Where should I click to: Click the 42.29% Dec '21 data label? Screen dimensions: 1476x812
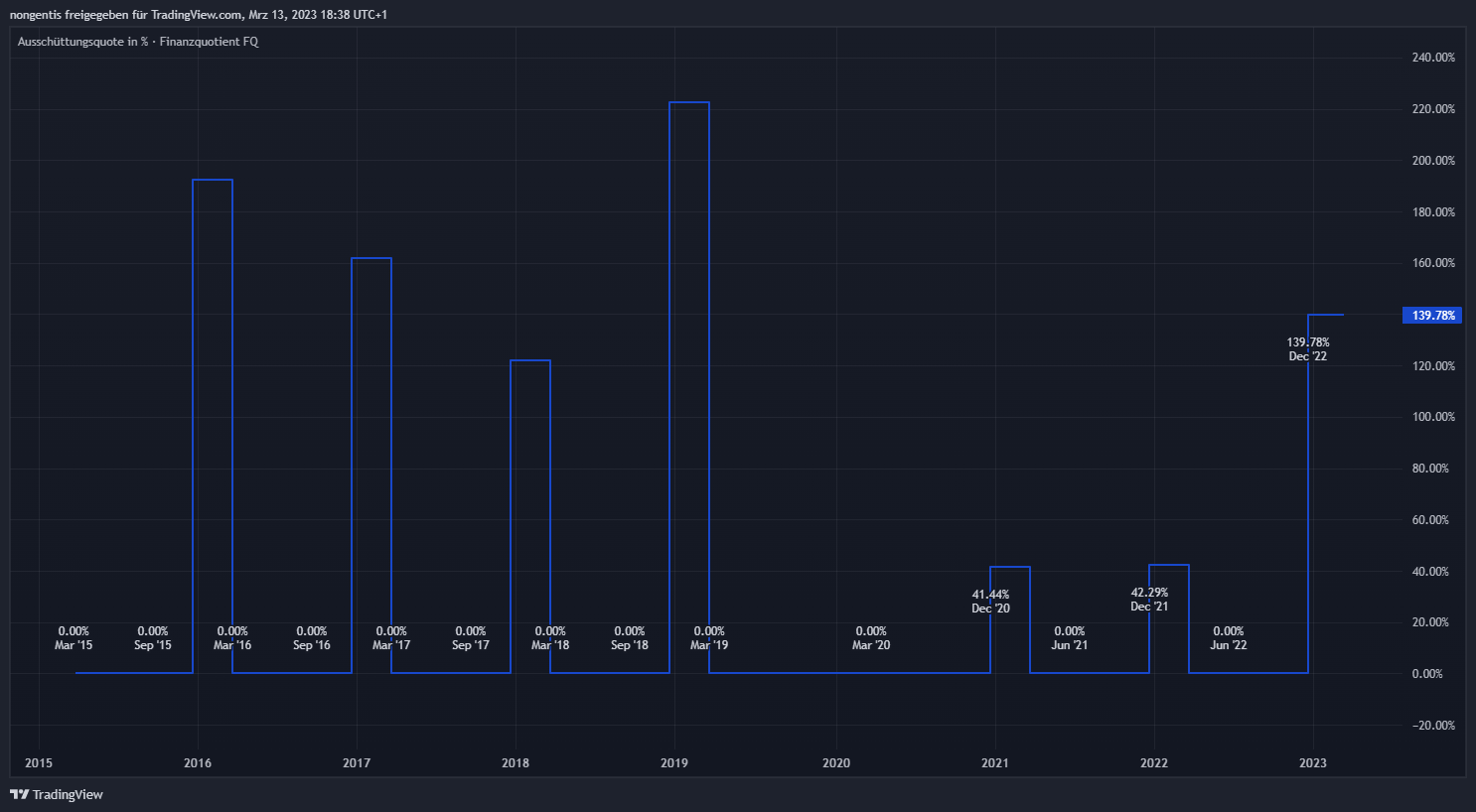pos(1149,600)
